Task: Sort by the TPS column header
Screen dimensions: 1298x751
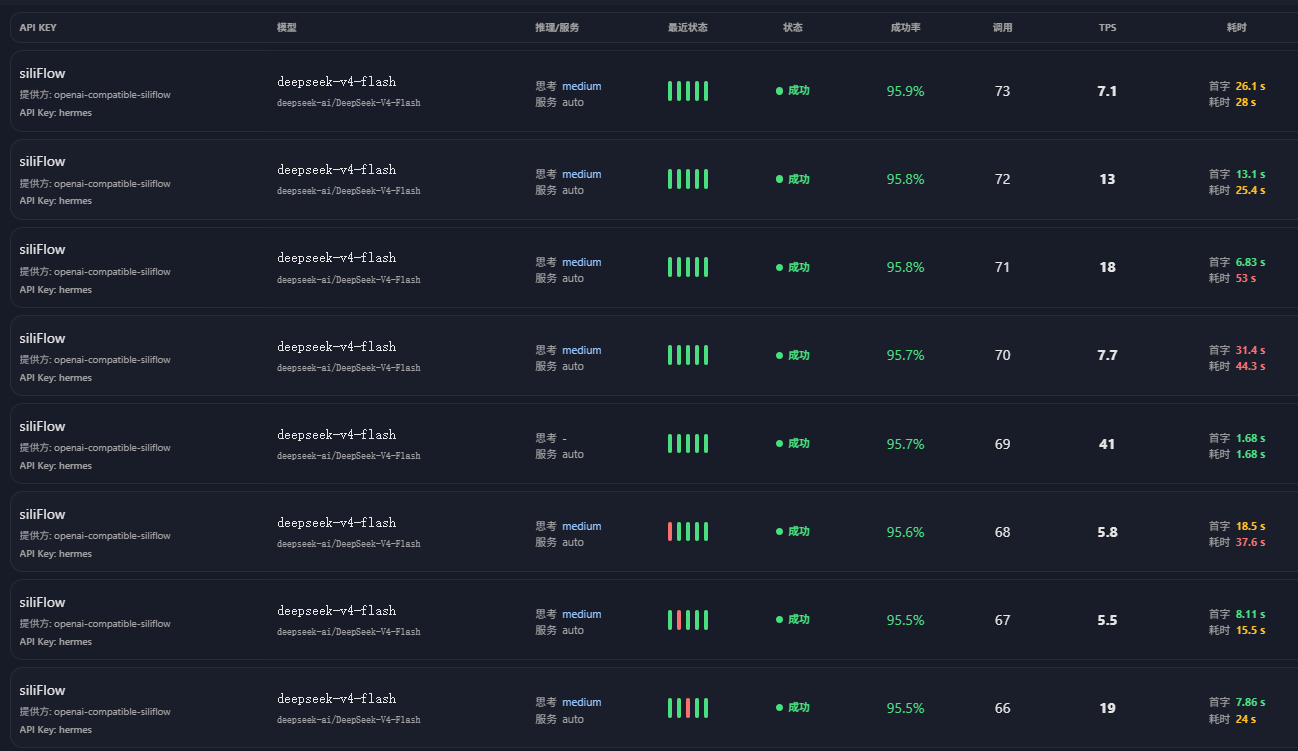Action: (x=1107, y=28)
